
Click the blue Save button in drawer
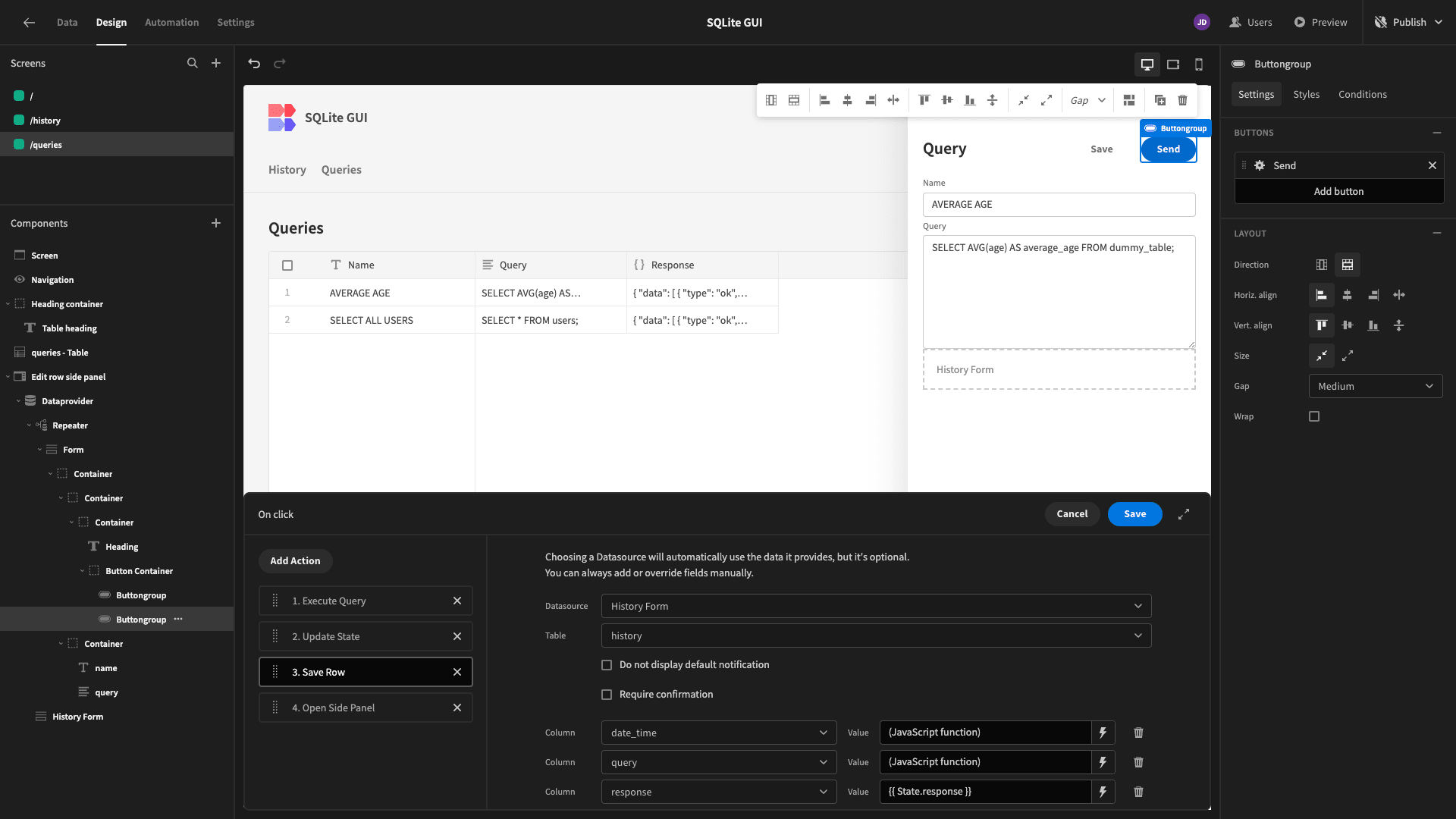click(x=1135, y=514)
